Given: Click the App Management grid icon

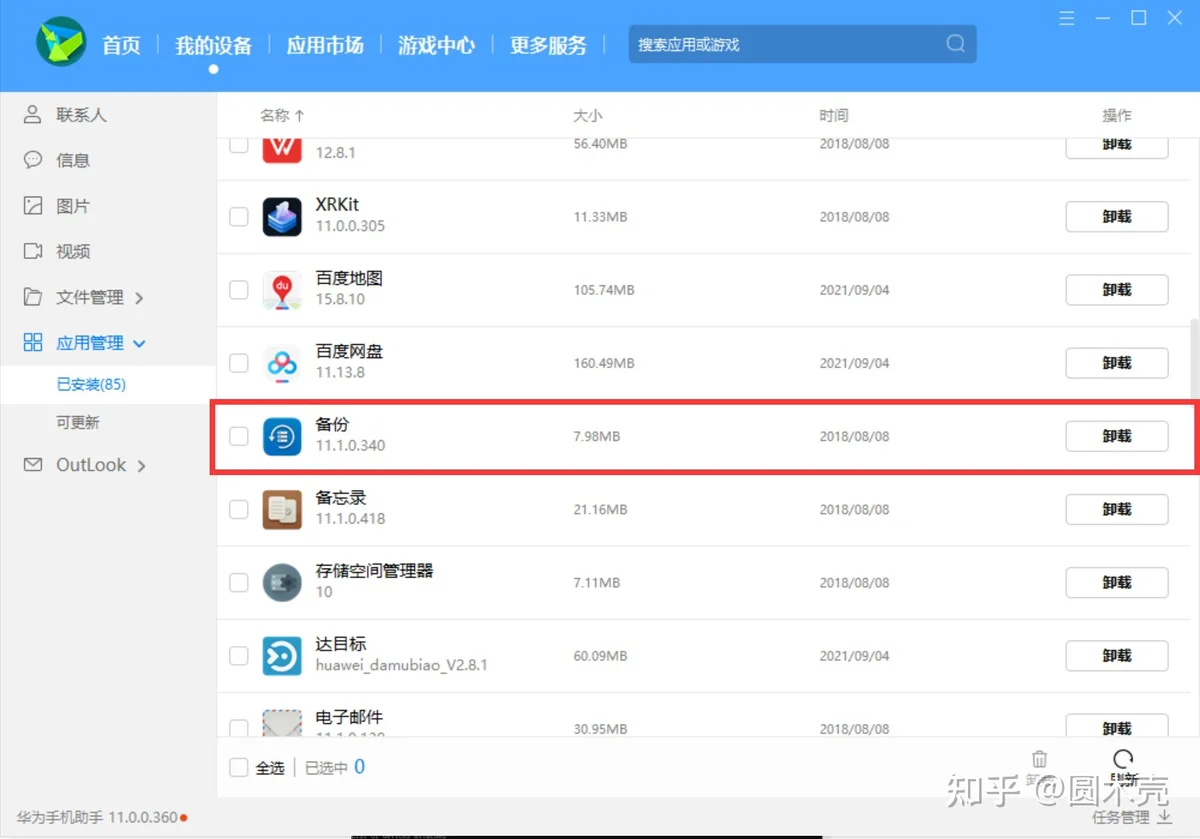Looking at the screenshot, I should pos(33,343).
